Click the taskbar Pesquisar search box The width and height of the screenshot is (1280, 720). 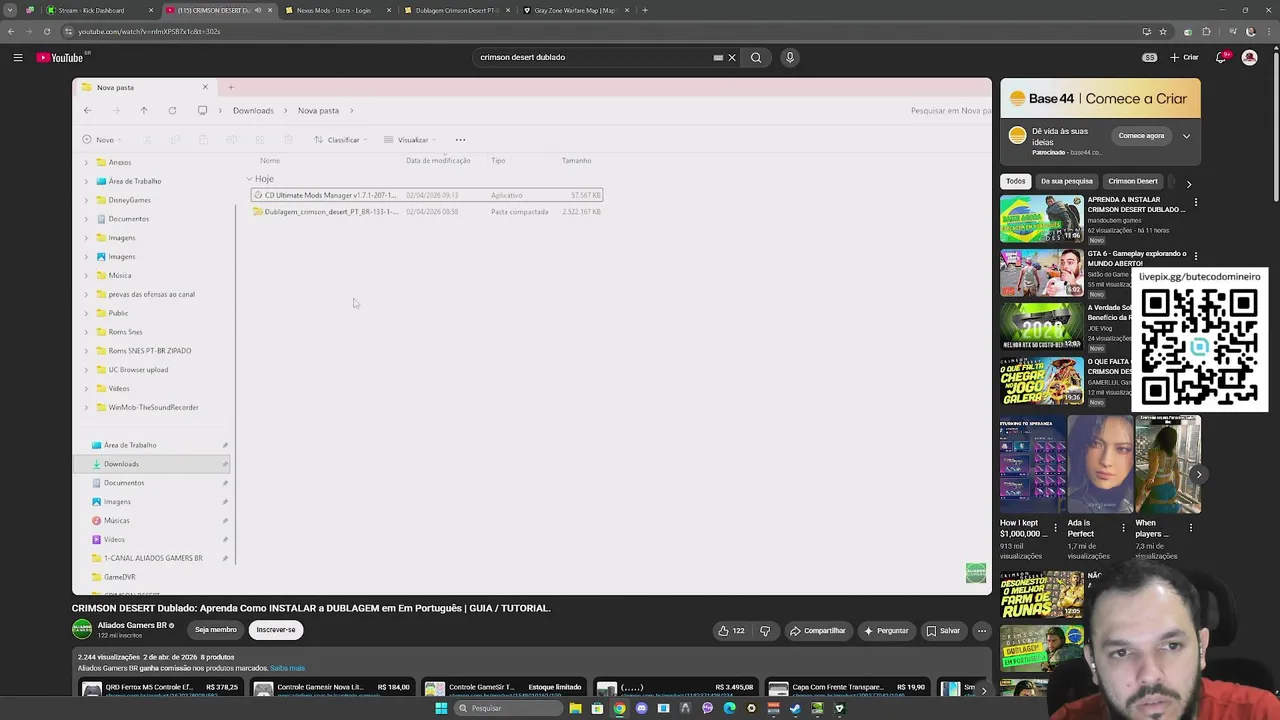pos(507,708)
